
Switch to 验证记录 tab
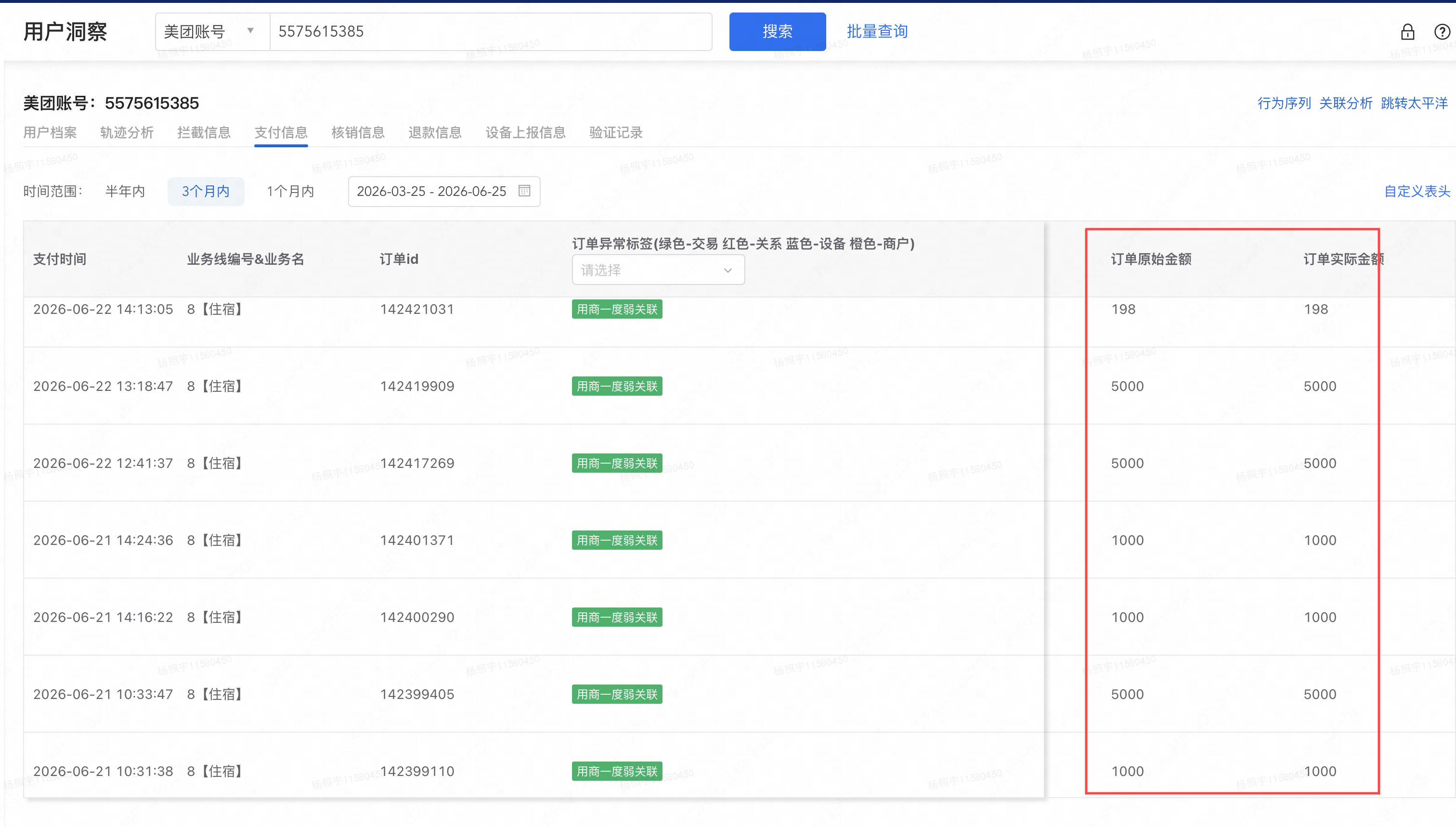[x=616, y=133]
